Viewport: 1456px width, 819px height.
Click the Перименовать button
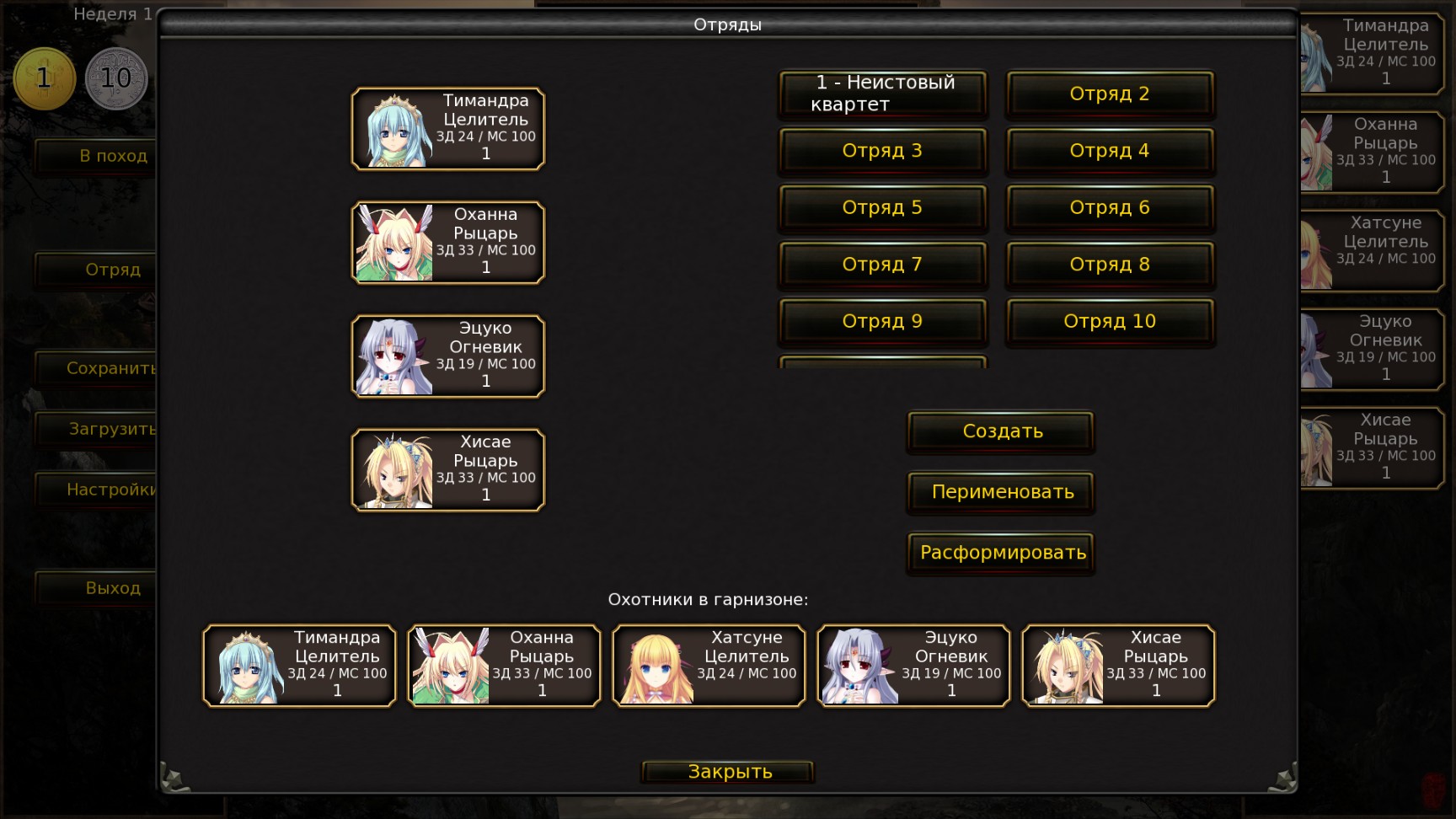pyautogui.click(x=1001, y=492)
